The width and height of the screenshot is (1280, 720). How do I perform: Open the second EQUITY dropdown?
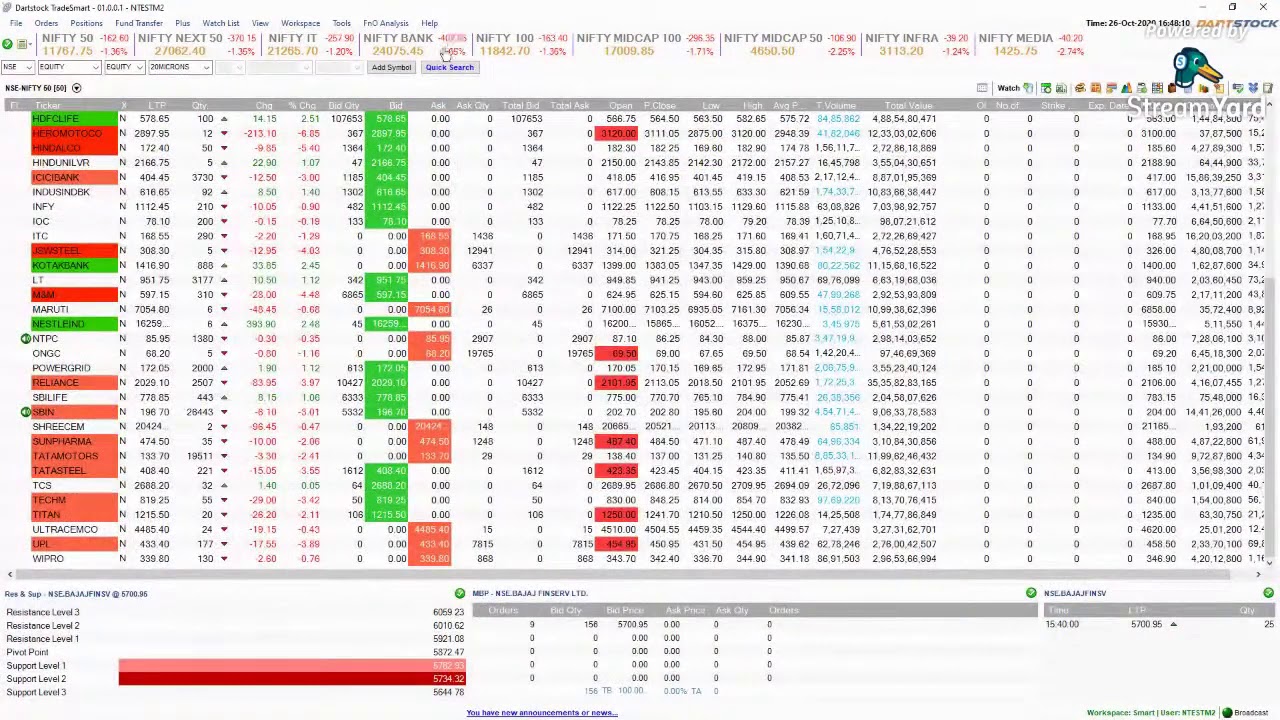[x=125, y=67]
